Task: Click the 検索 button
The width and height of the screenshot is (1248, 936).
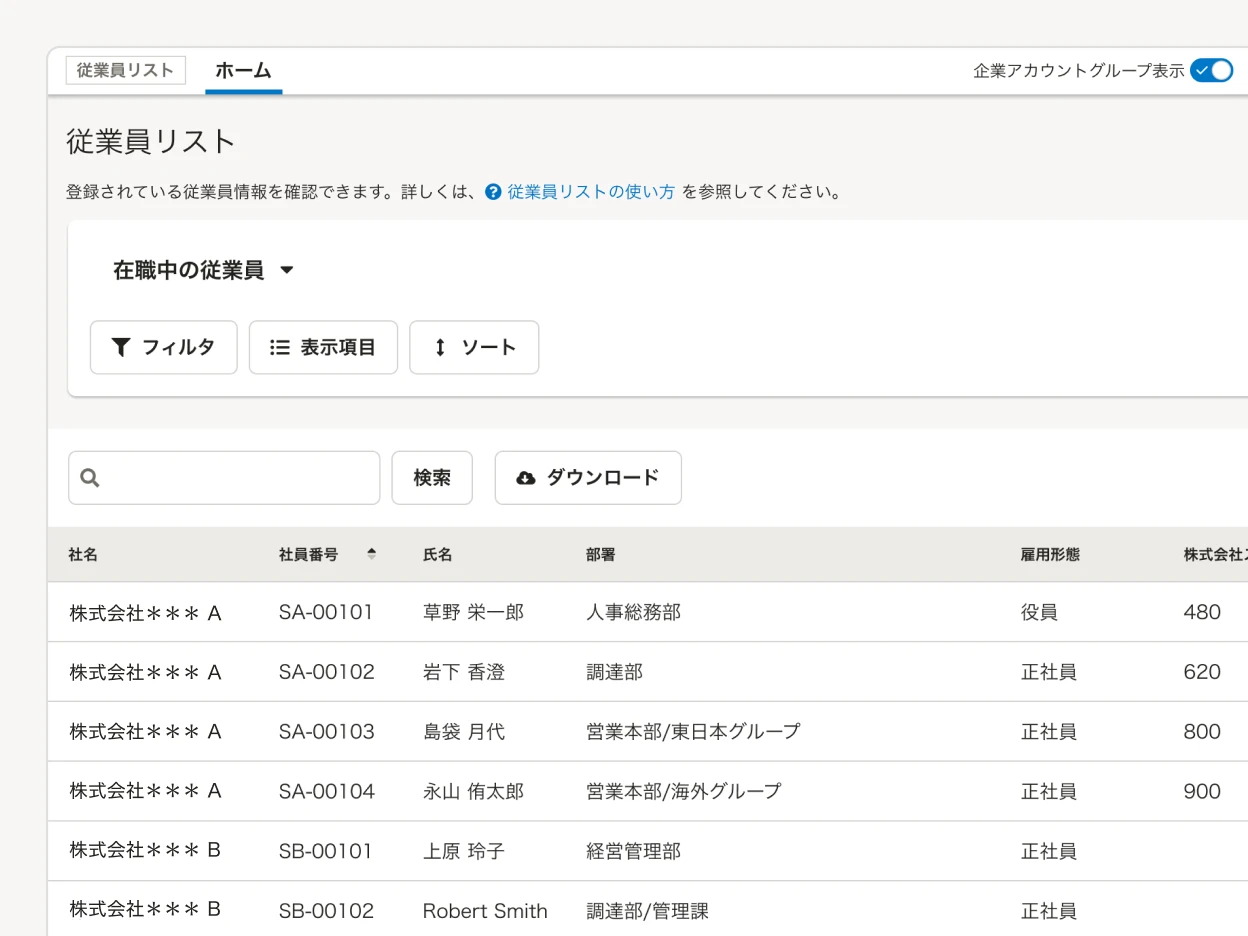Action: coord(432,478)
